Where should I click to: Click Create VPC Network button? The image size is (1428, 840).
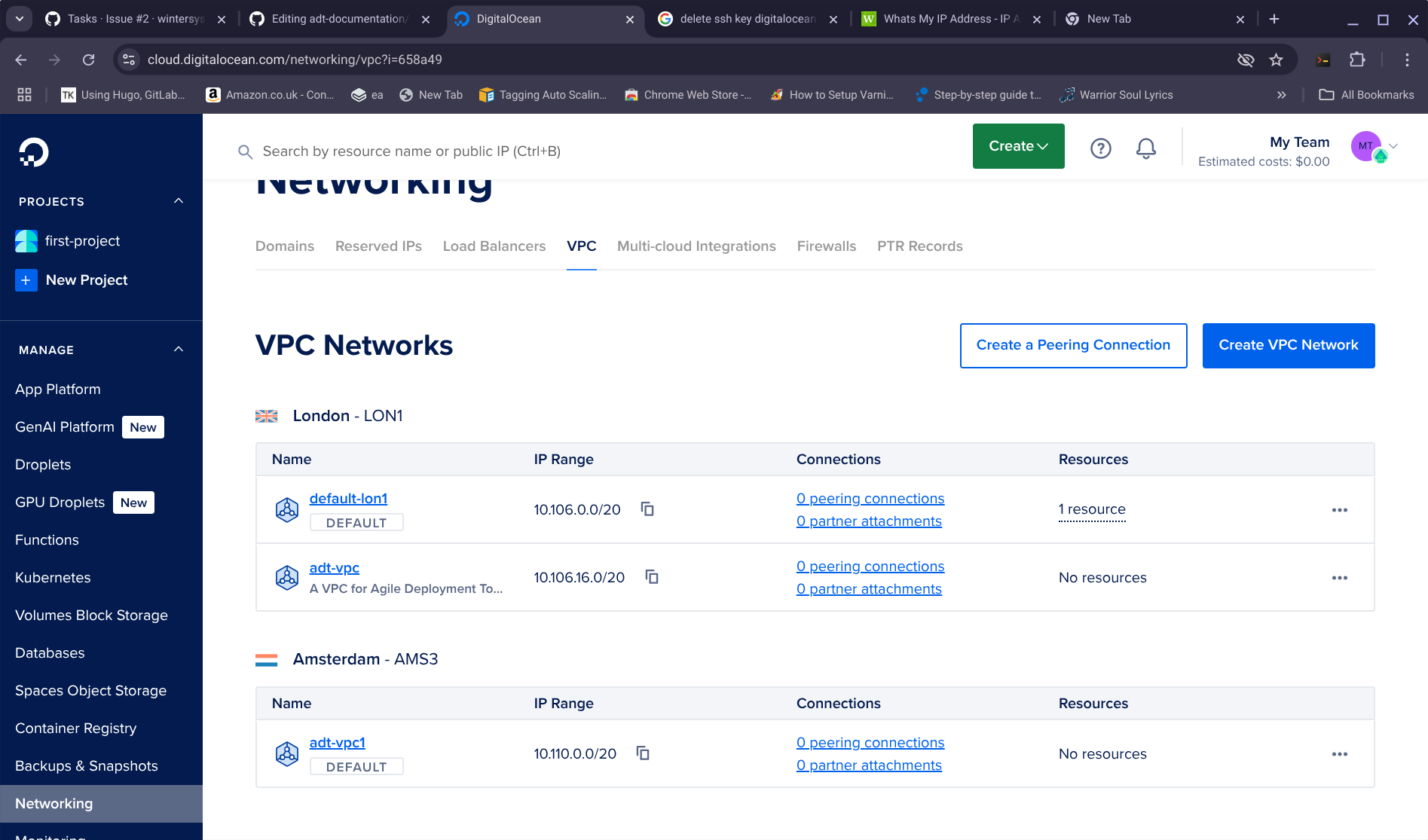tap(1288, 345)
